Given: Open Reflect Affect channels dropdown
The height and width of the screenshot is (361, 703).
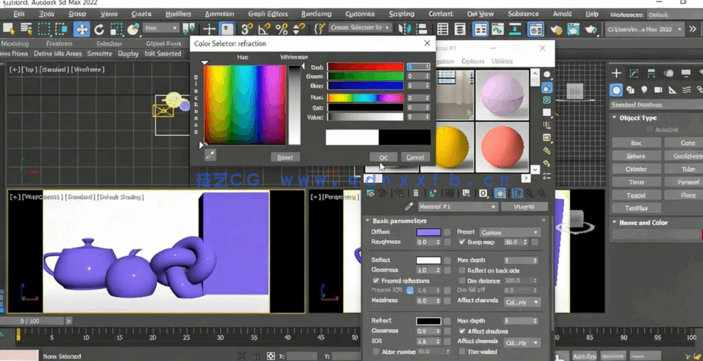Looking at the screenshot, I should (522, 302).
